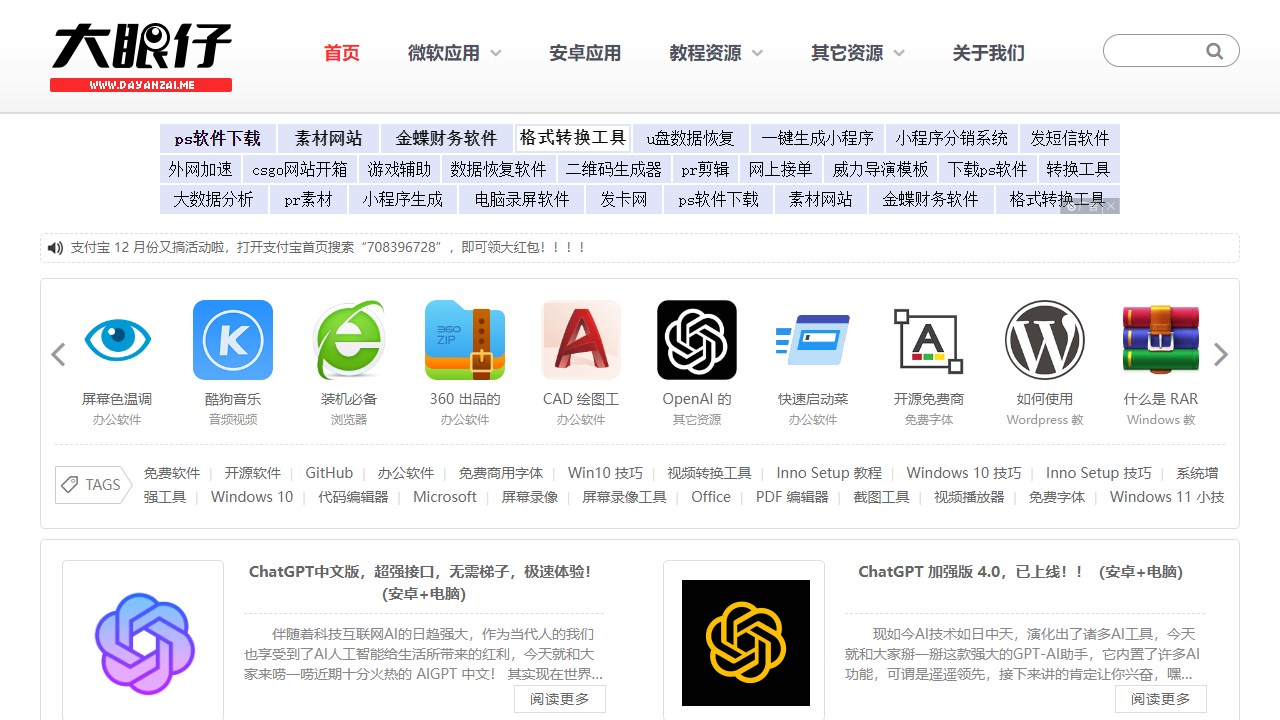
Task: Open the csgo网站开箱 ad link
Action: [x=299, y=169]
